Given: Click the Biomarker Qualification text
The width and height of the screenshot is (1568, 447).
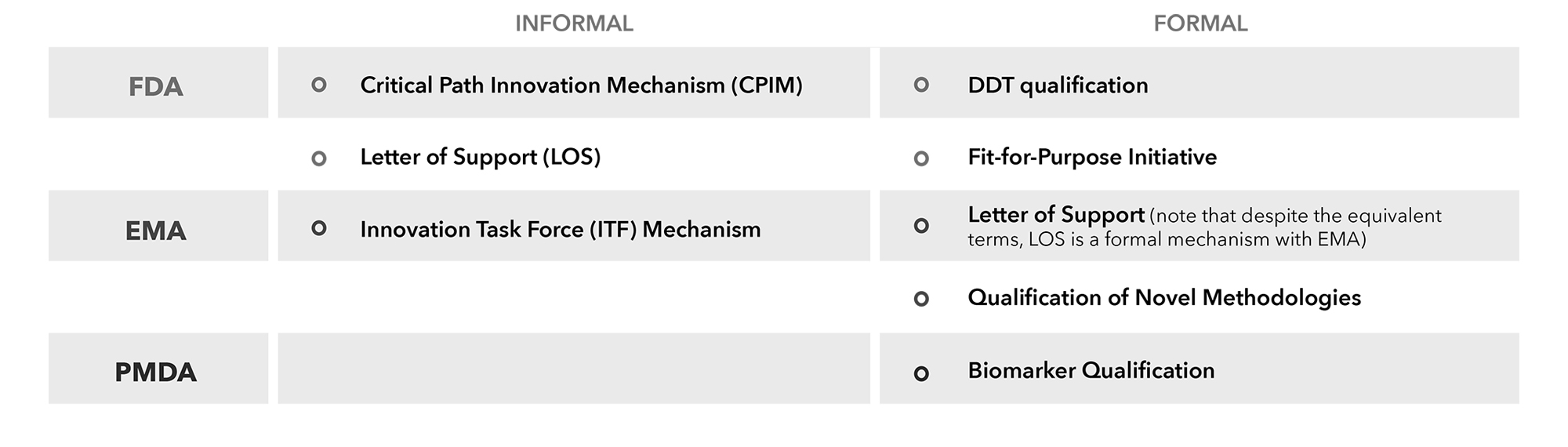Looking at the screenshot, I should (x=1091, y=370).
